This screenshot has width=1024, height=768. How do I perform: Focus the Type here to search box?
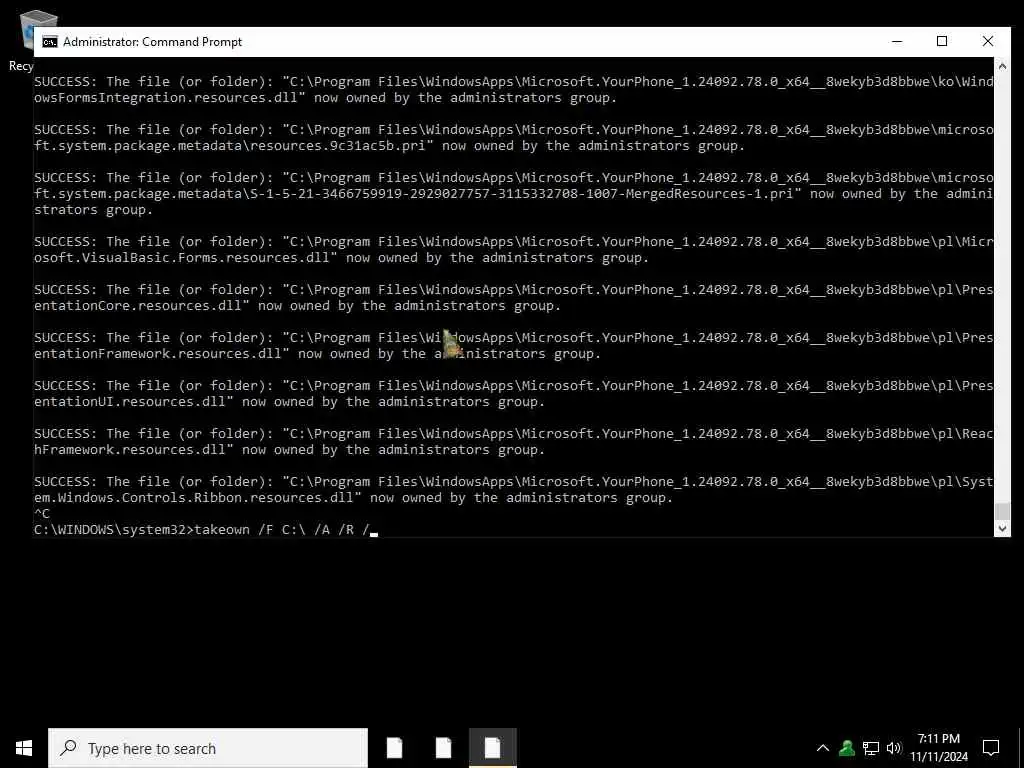(x=208, y=748)
